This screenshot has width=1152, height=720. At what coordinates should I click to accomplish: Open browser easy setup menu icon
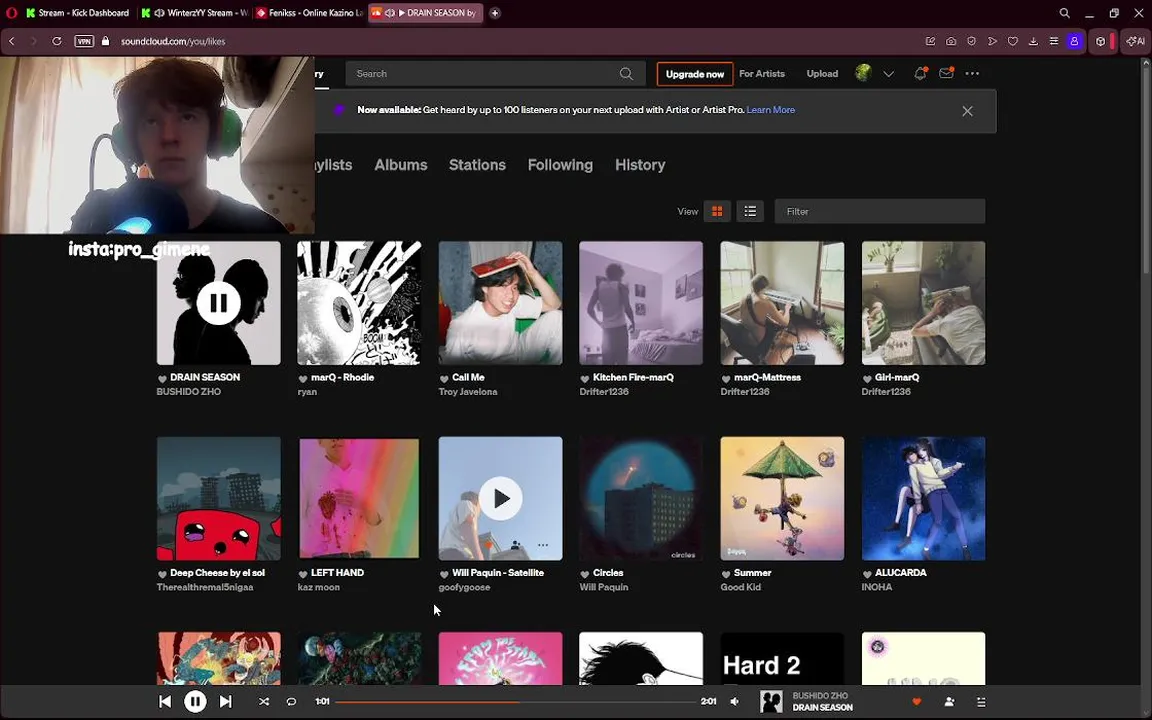[x=1054, y=41]
